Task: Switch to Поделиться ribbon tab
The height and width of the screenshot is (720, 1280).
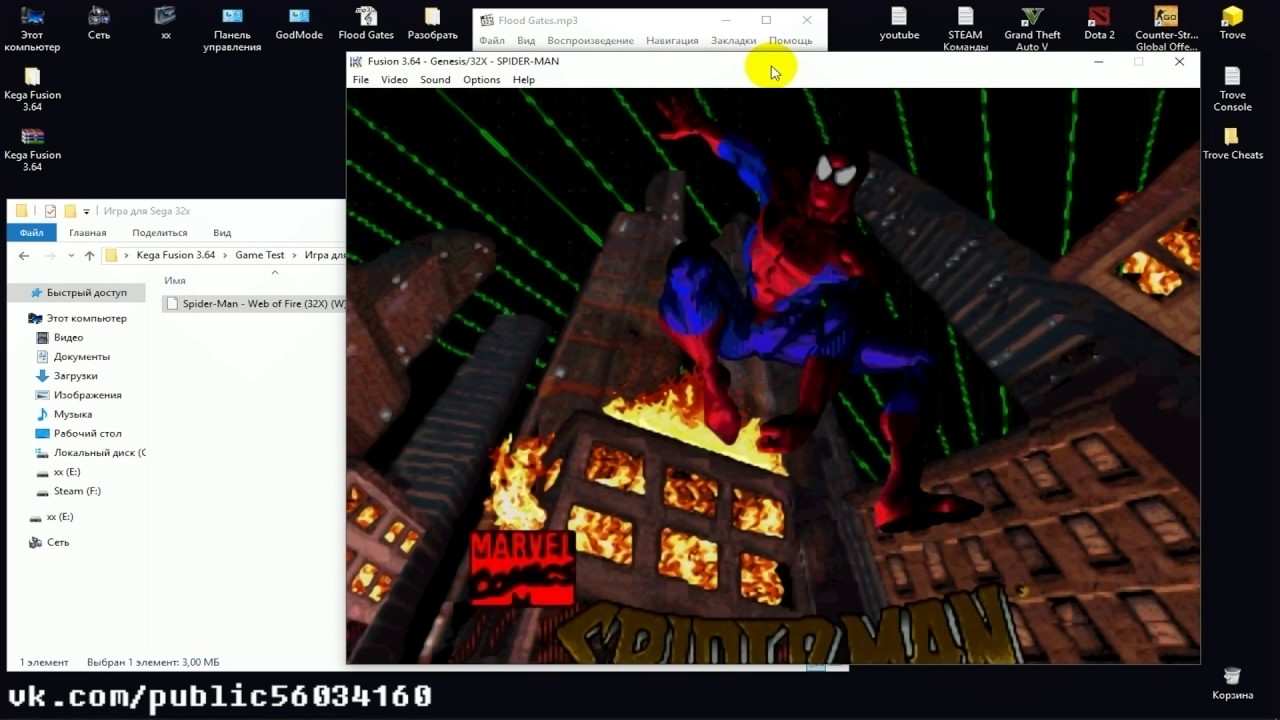Action: point(159,233)
